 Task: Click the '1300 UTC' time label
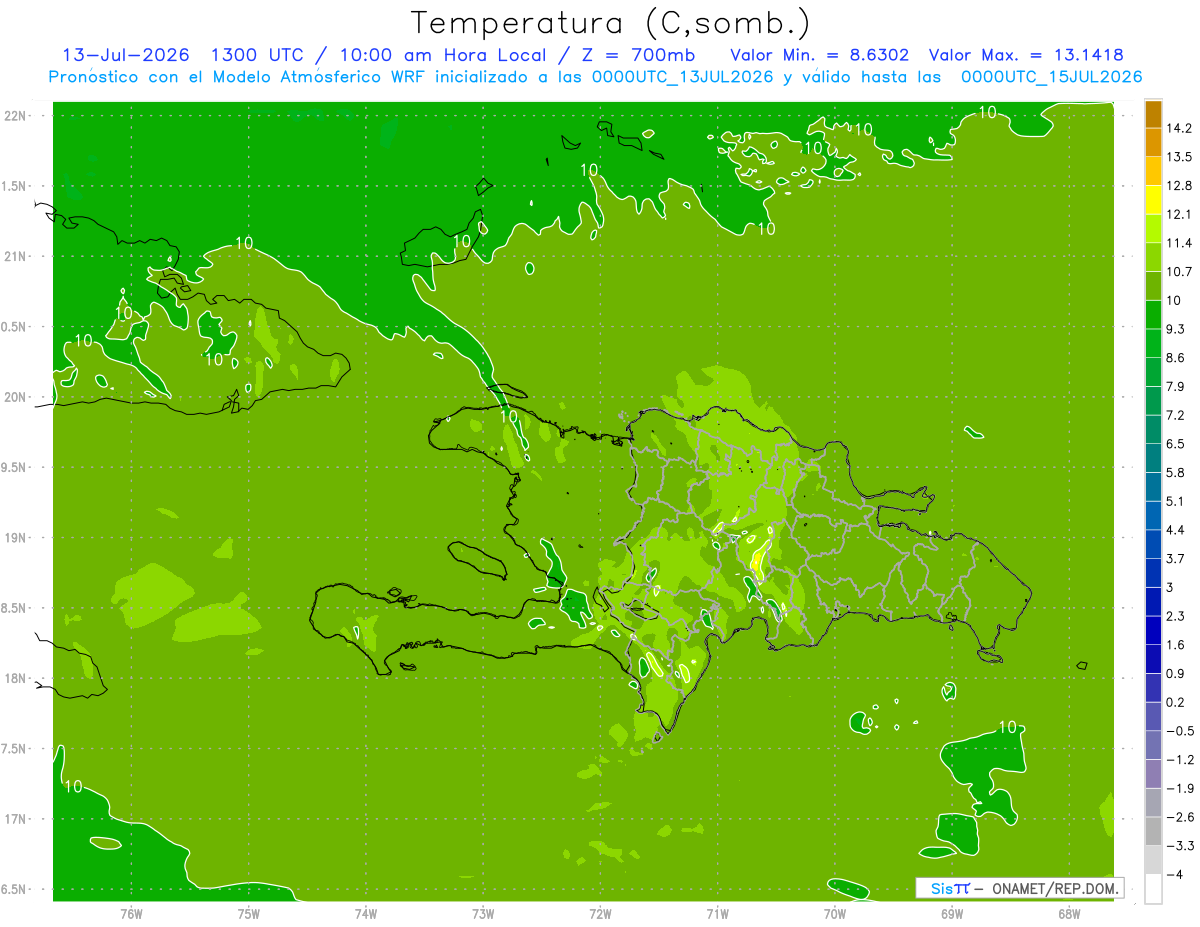[x=258, y=54]
